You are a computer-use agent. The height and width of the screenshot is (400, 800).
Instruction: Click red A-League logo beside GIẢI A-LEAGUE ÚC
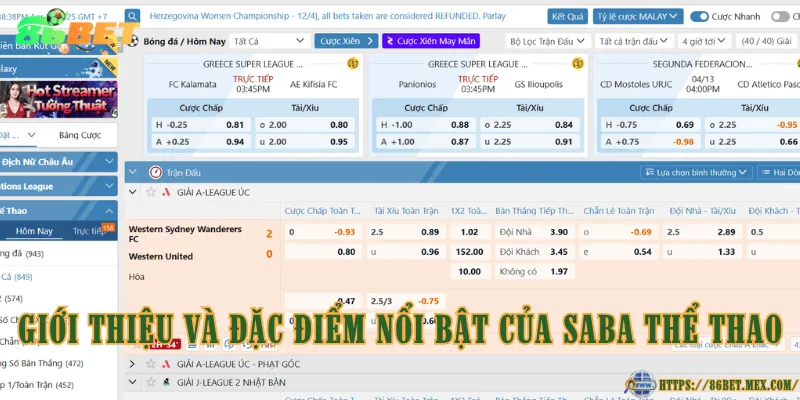166,192
